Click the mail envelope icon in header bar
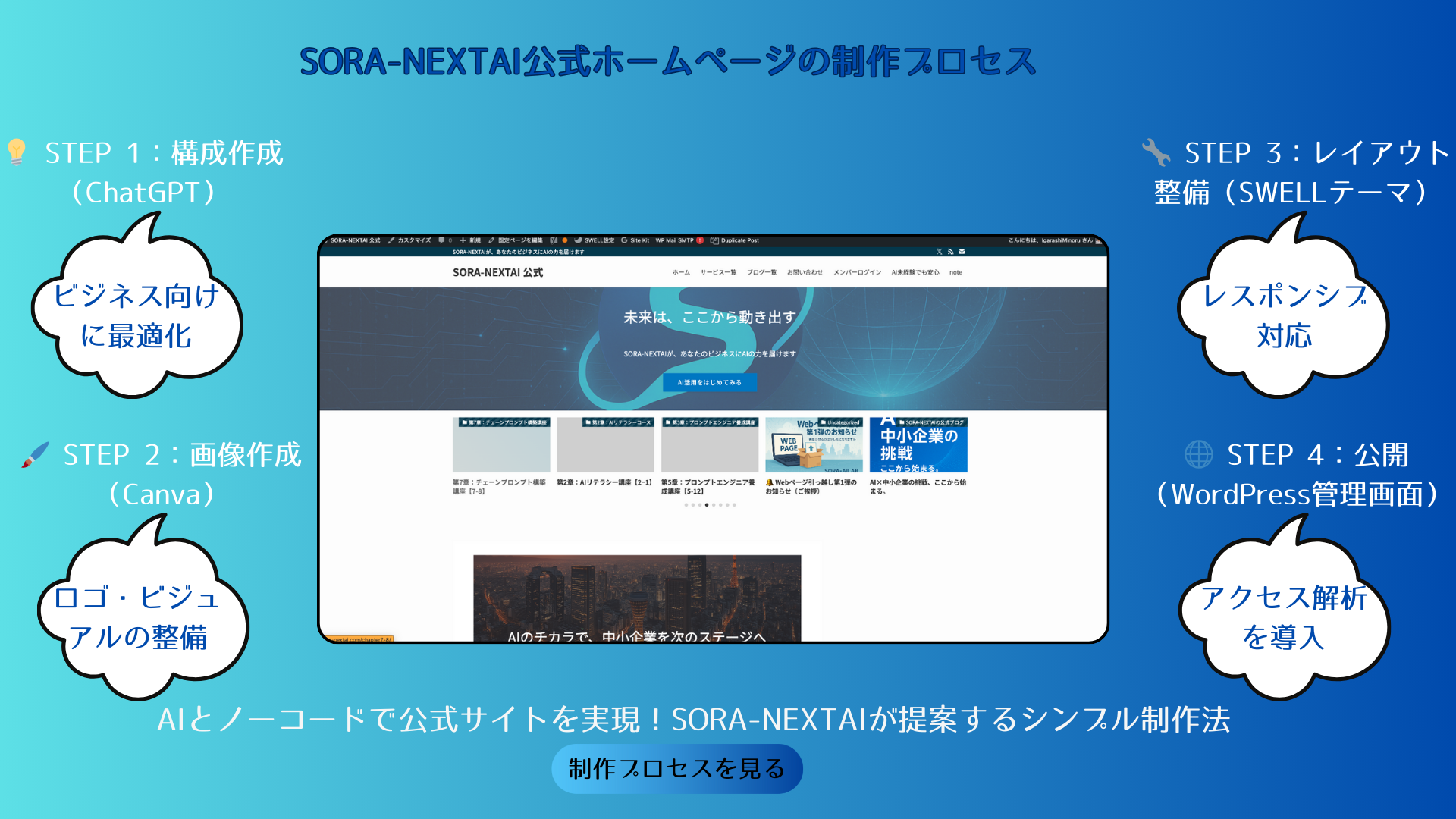1456x819 pixels. (962, 252)
